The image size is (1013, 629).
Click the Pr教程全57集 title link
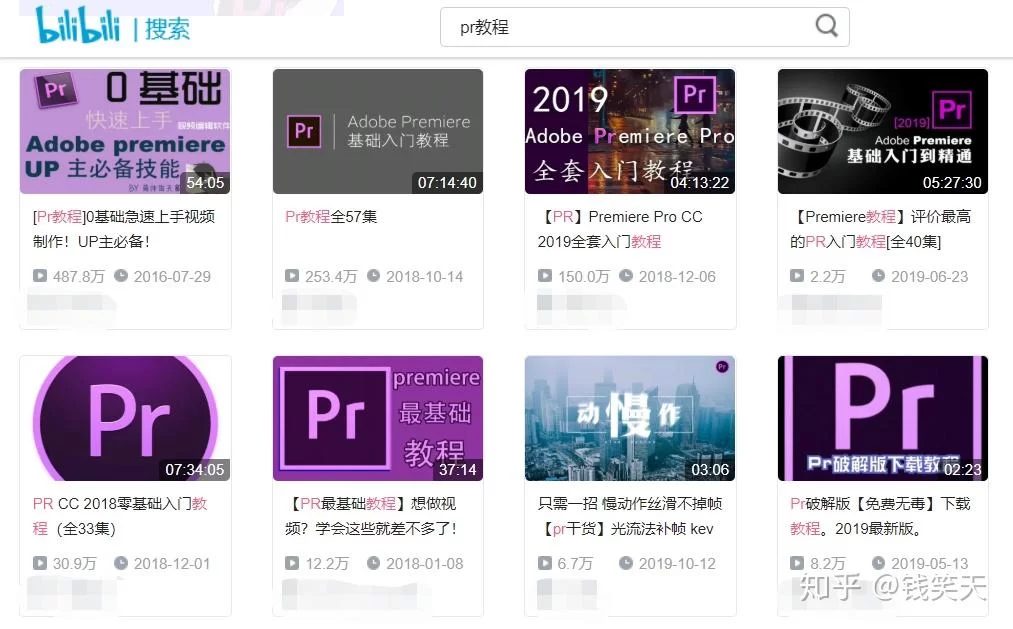pos(331,216)
